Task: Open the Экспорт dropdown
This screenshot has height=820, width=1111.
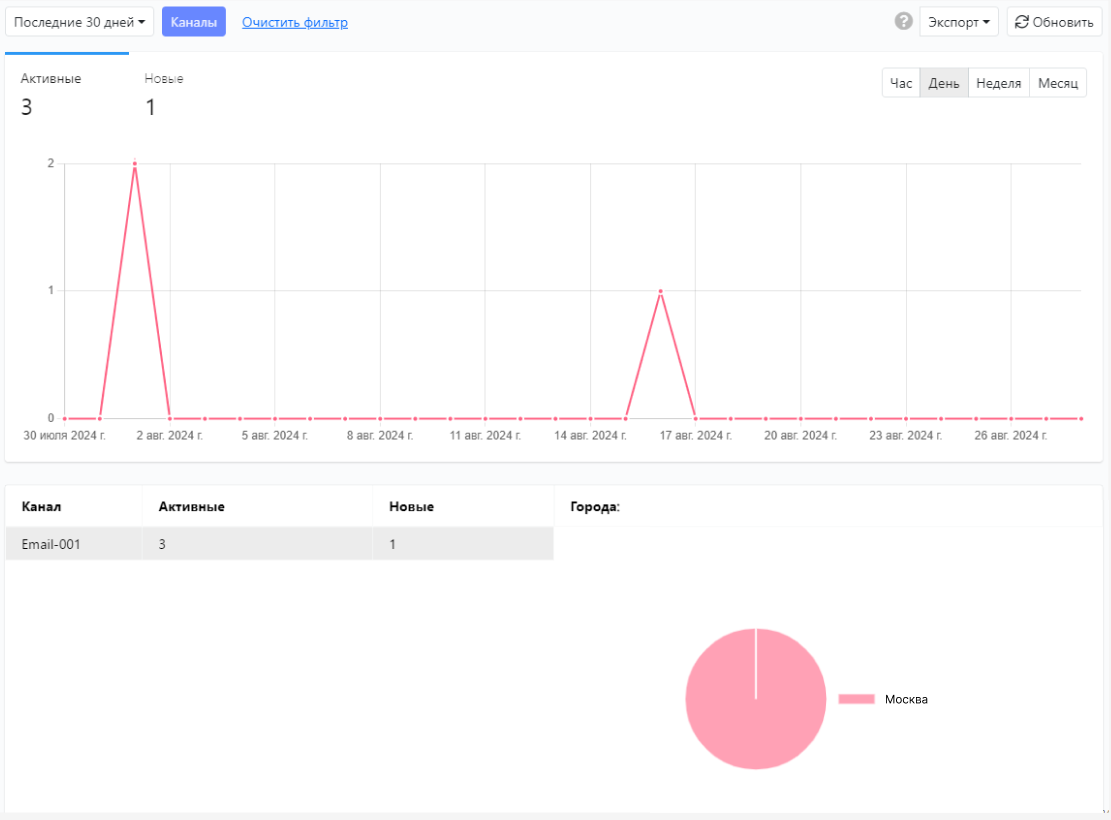Action: (959, 22)
